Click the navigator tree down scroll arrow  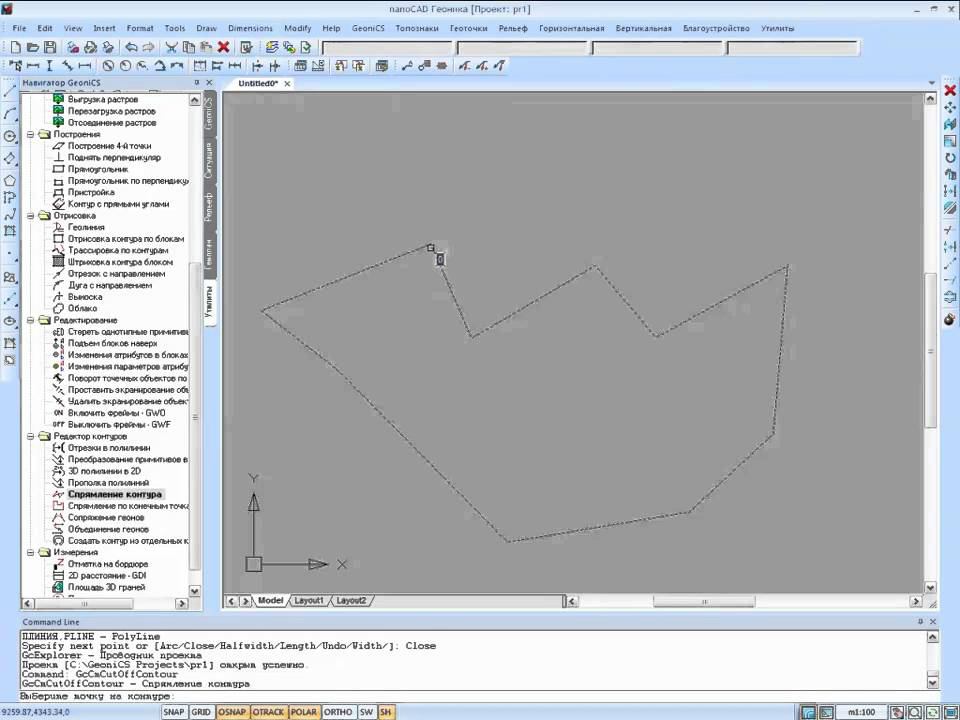tap(195, 591)
